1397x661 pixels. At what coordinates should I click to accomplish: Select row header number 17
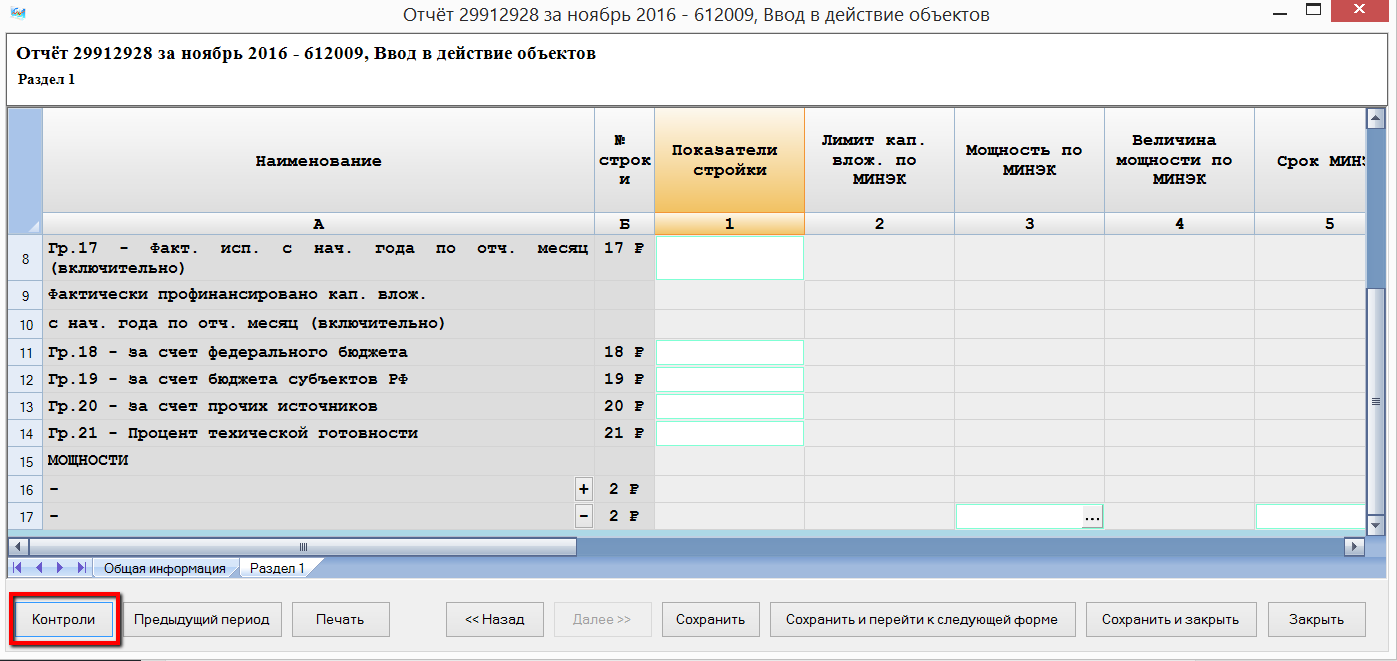pyautogui.click(x=26, y=517)
